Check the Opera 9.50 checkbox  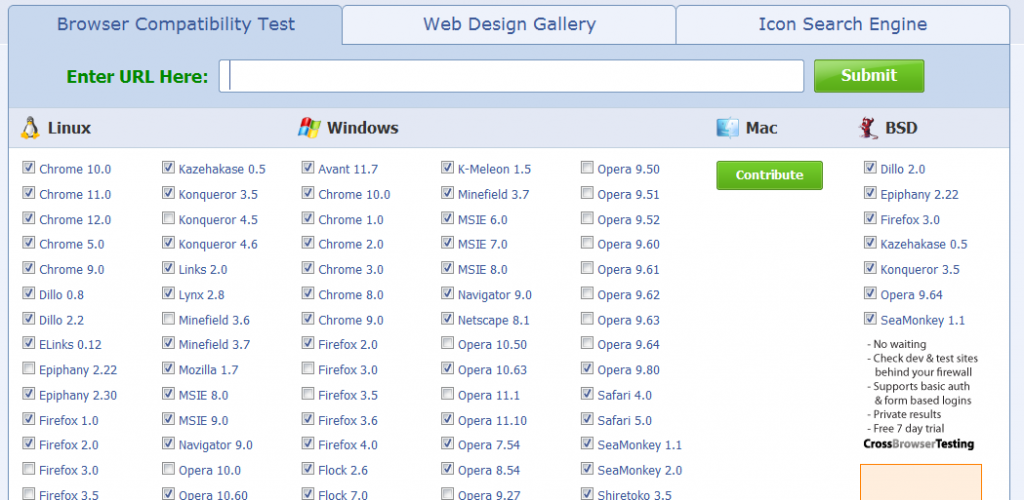click(x=587, y=168)
